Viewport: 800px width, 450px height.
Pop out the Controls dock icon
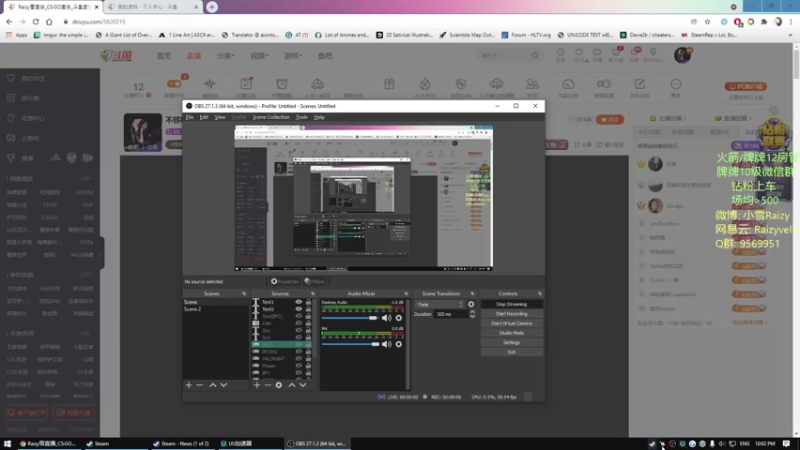pos(540,294)
